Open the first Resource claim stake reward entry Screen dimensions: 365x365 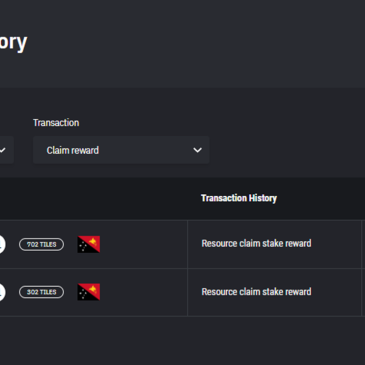256,243
